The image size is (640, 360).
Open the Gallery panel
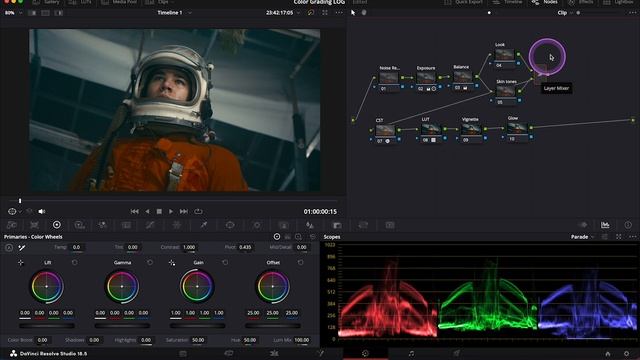(x=47, y=2)
